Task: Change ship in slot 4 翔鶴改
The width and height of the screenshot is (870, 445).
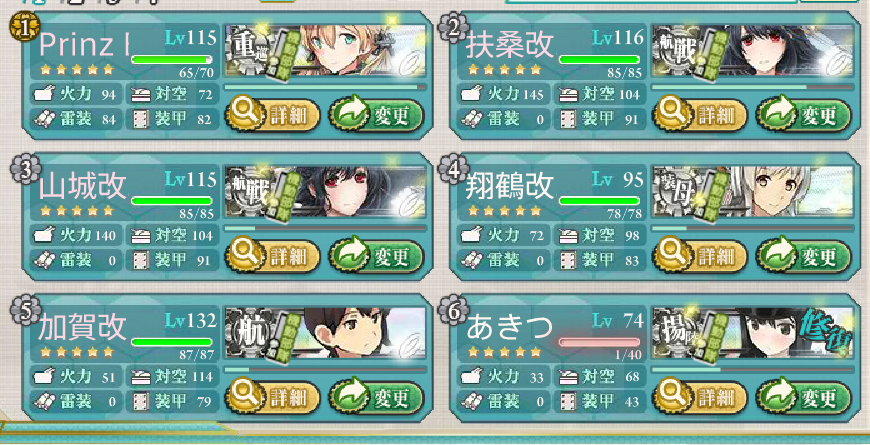Action: click(x=803, y=256)
